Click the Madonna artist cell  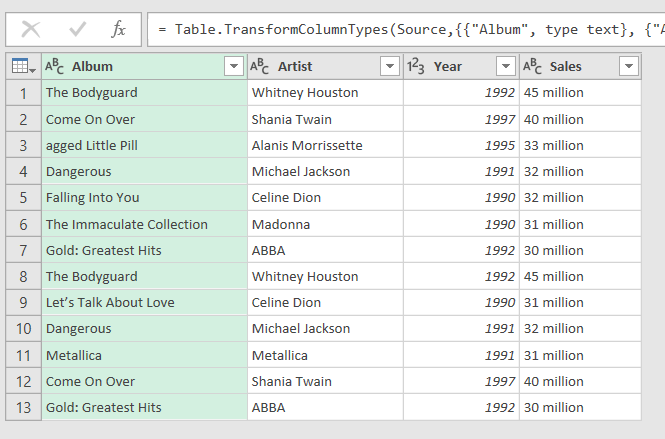(x=325, y=224)
